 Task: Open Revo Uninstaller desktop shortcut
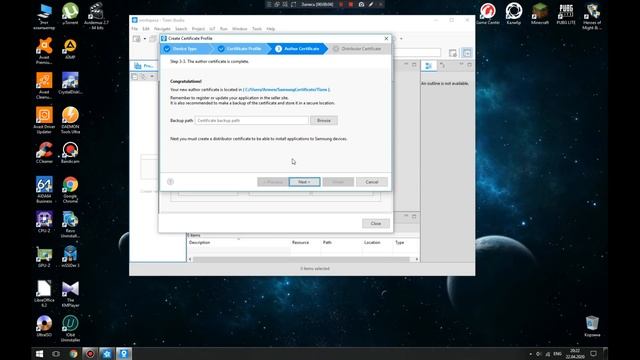(70, 224)
